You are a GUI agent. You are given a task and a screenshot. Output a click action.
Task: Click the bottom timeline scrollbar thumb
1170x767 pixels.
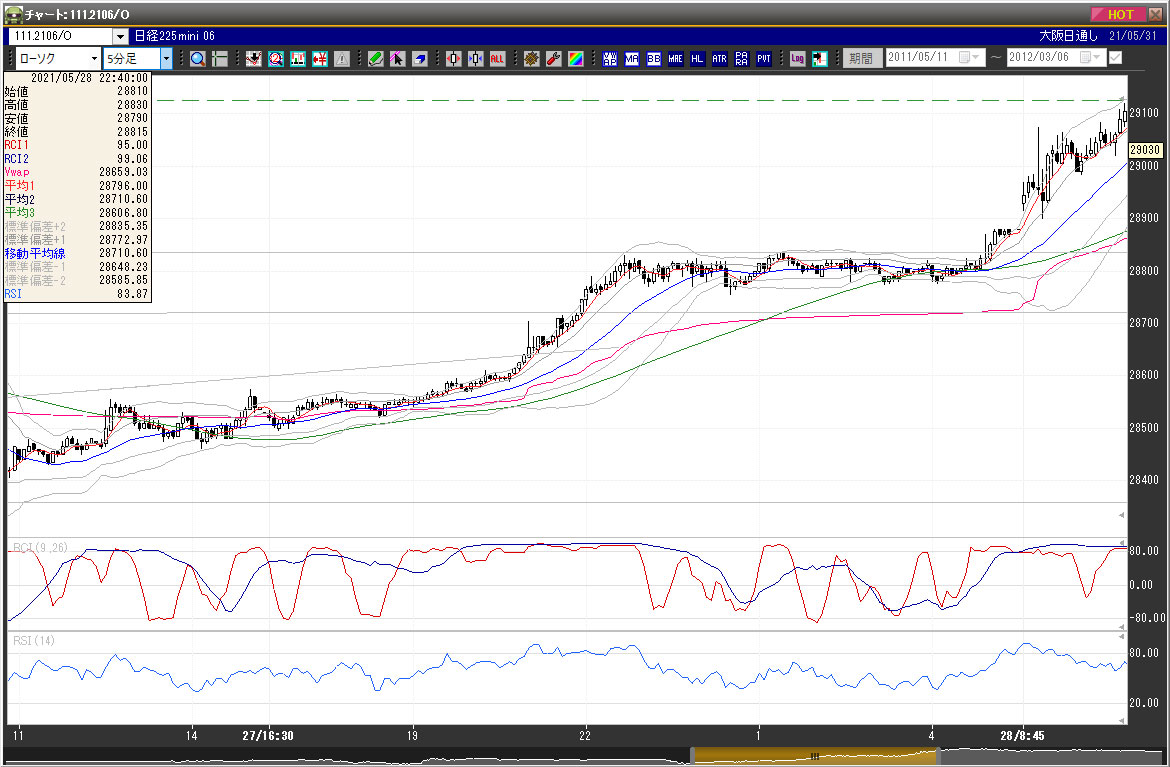(815, 756)
